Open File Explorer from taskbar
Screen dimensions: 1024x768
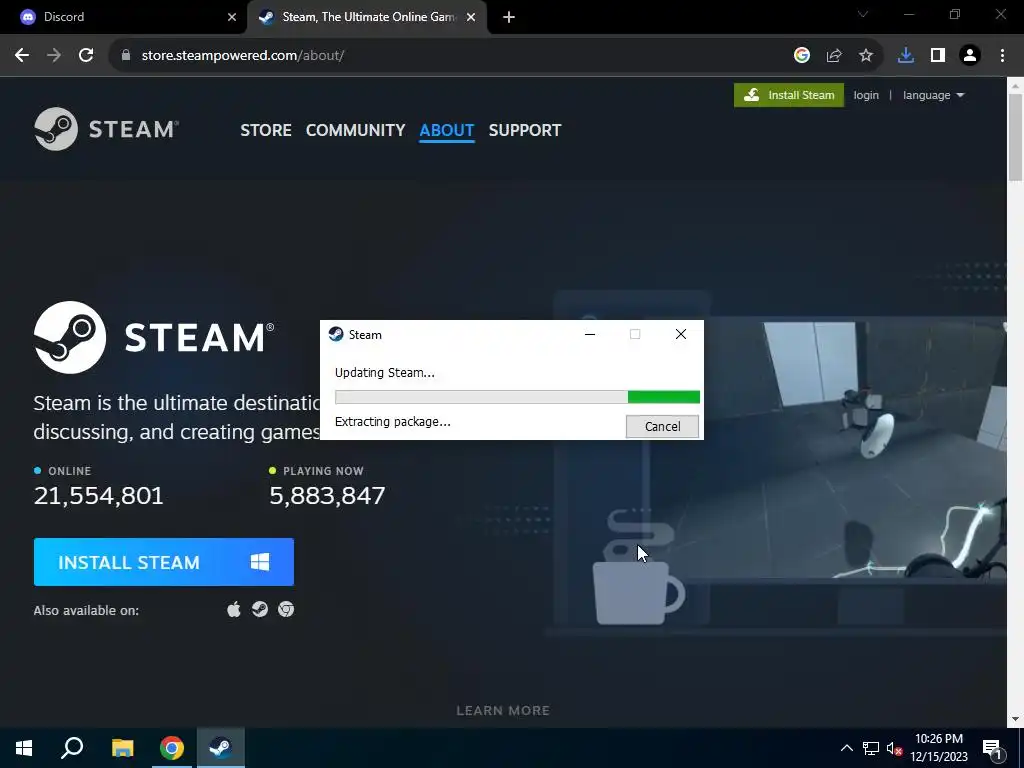[122, 748]
